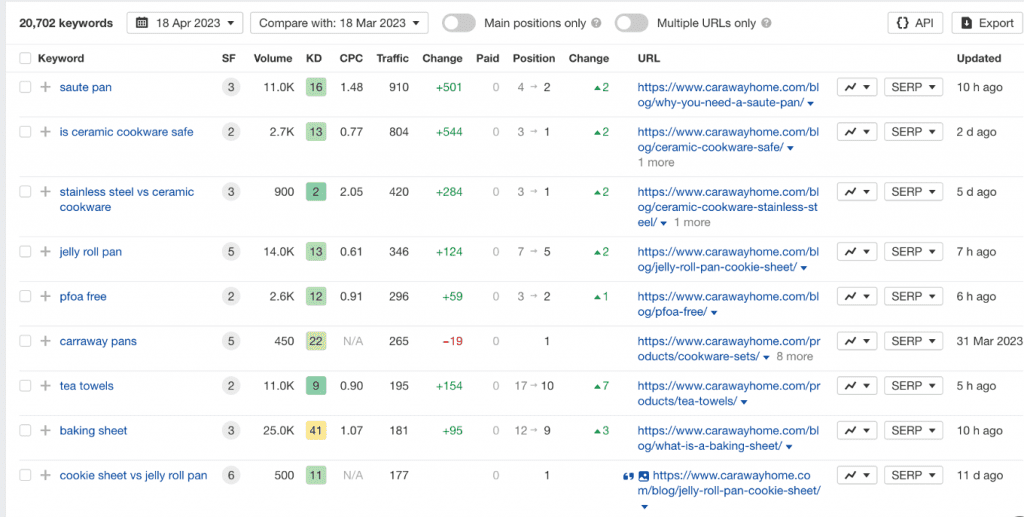Select all keywords with the header checkbox

pos(25,58)
